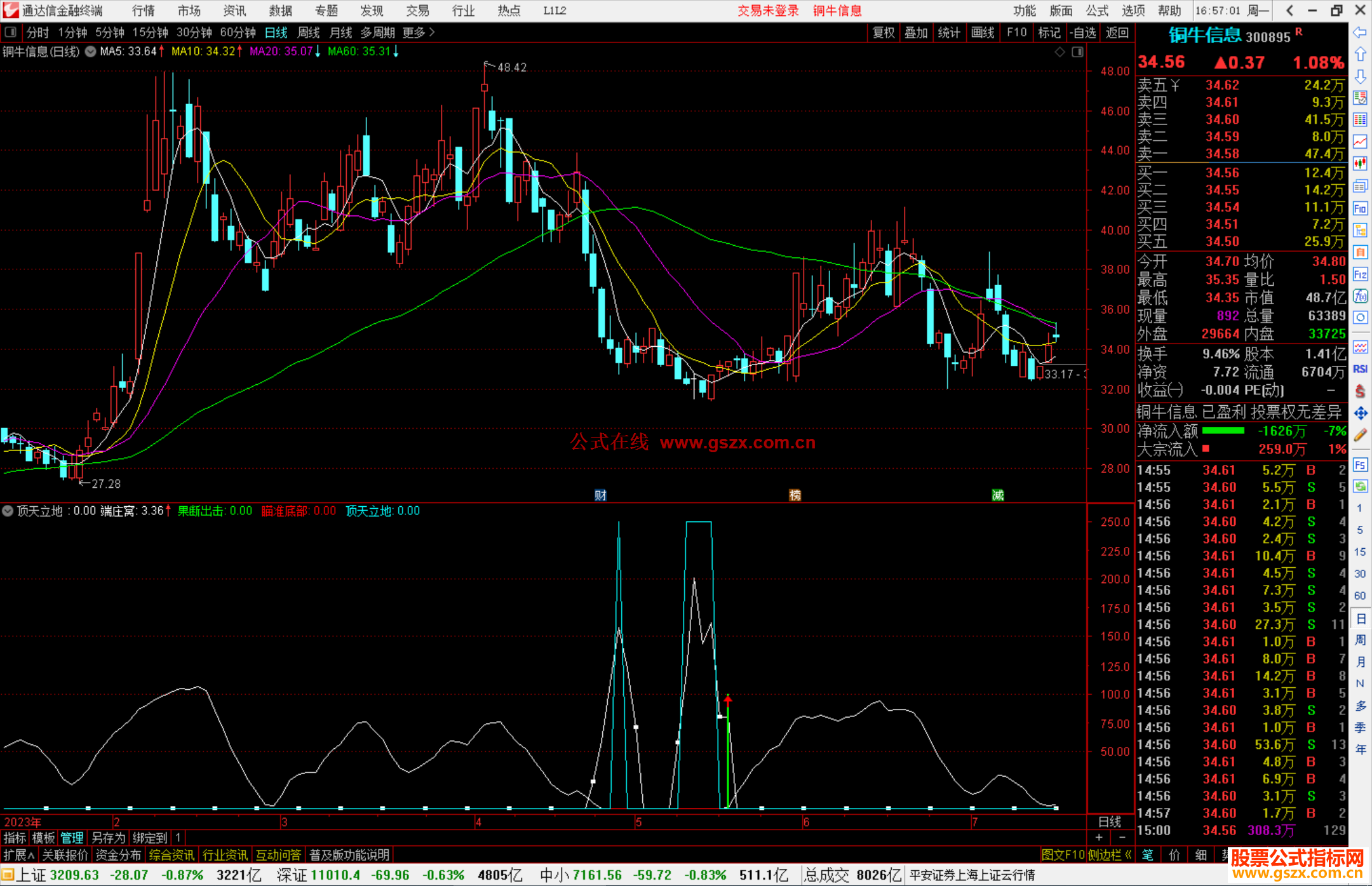1372x886 pixels.
Task: Select the pencil drawing tool icon
Action: pos(1360,436)
